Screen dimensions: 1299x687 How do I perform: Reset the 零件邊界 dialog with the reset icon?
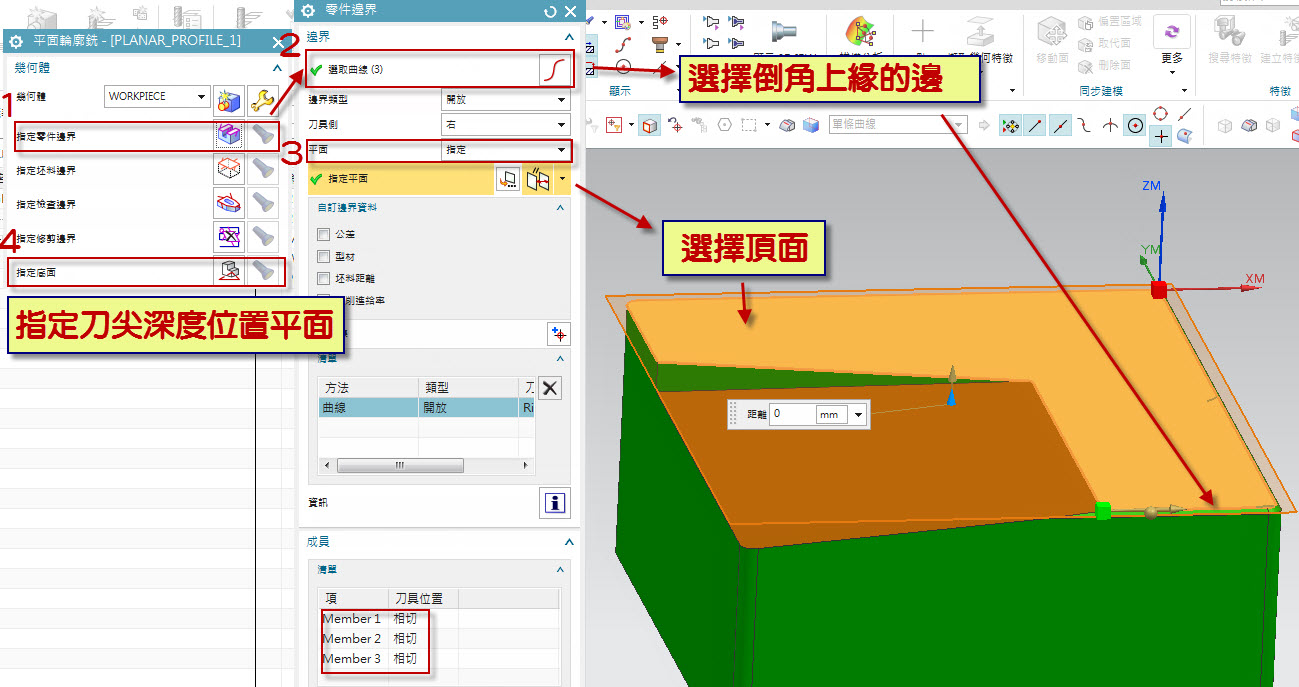pos(550,12)
